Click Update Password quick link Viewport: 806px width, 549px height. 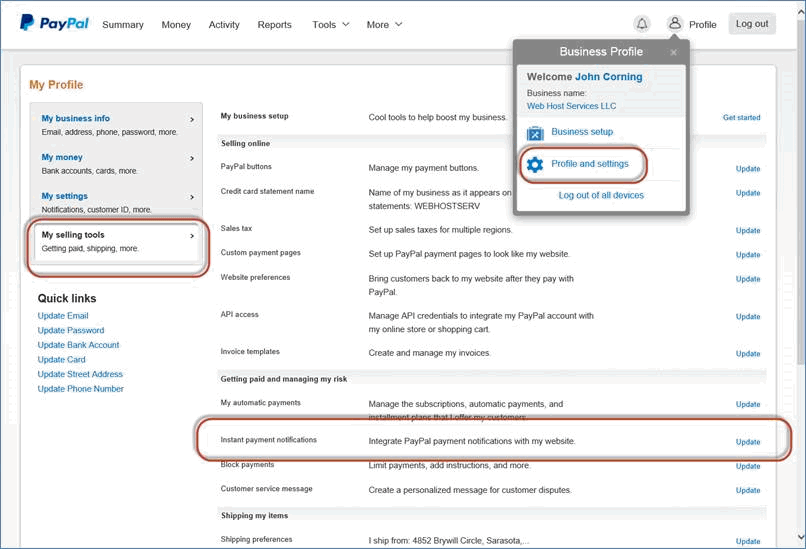point(70,331)
